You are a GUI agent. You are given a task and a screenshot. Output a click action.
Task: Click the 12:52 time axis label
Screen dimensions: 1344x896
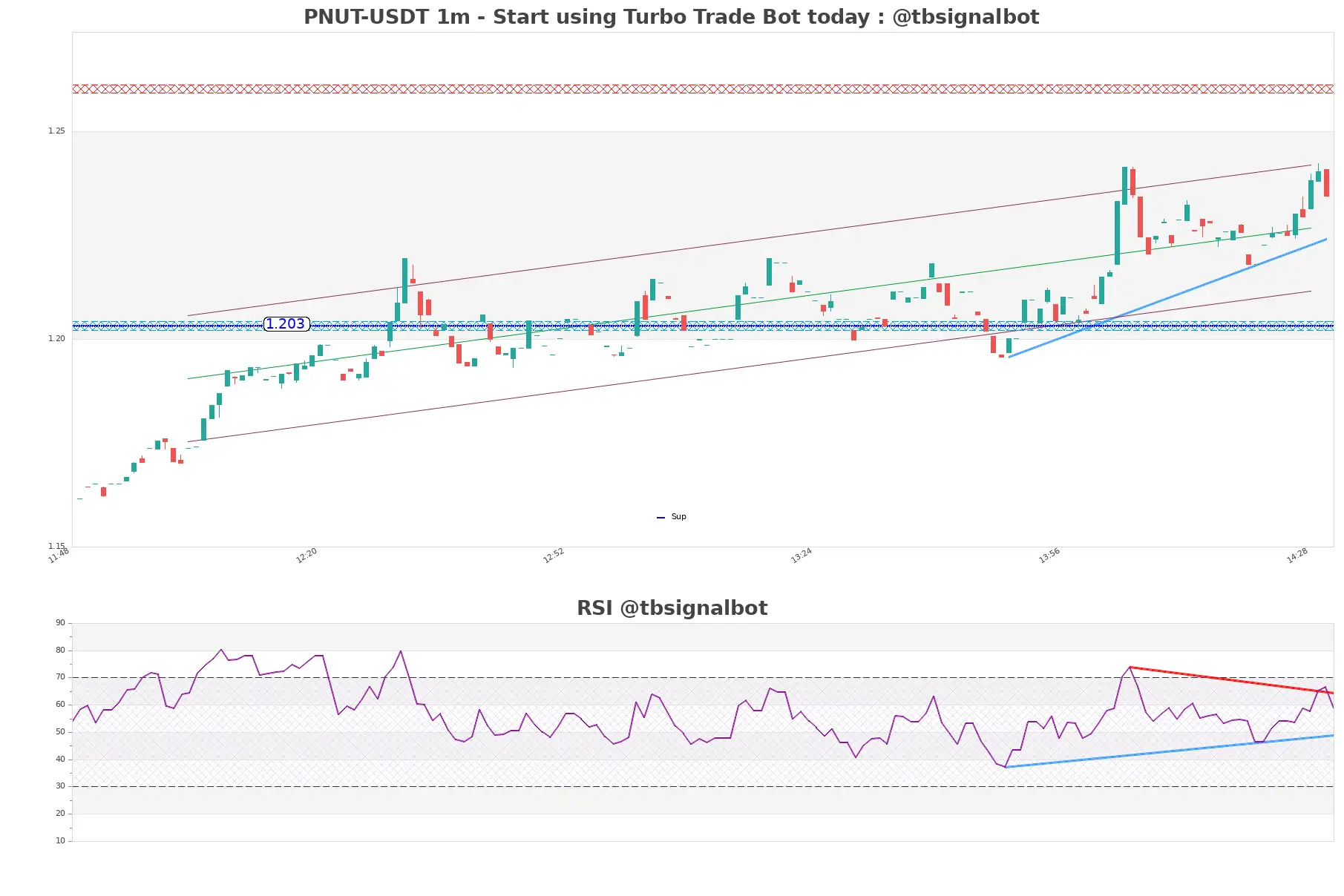coord(554,556)
